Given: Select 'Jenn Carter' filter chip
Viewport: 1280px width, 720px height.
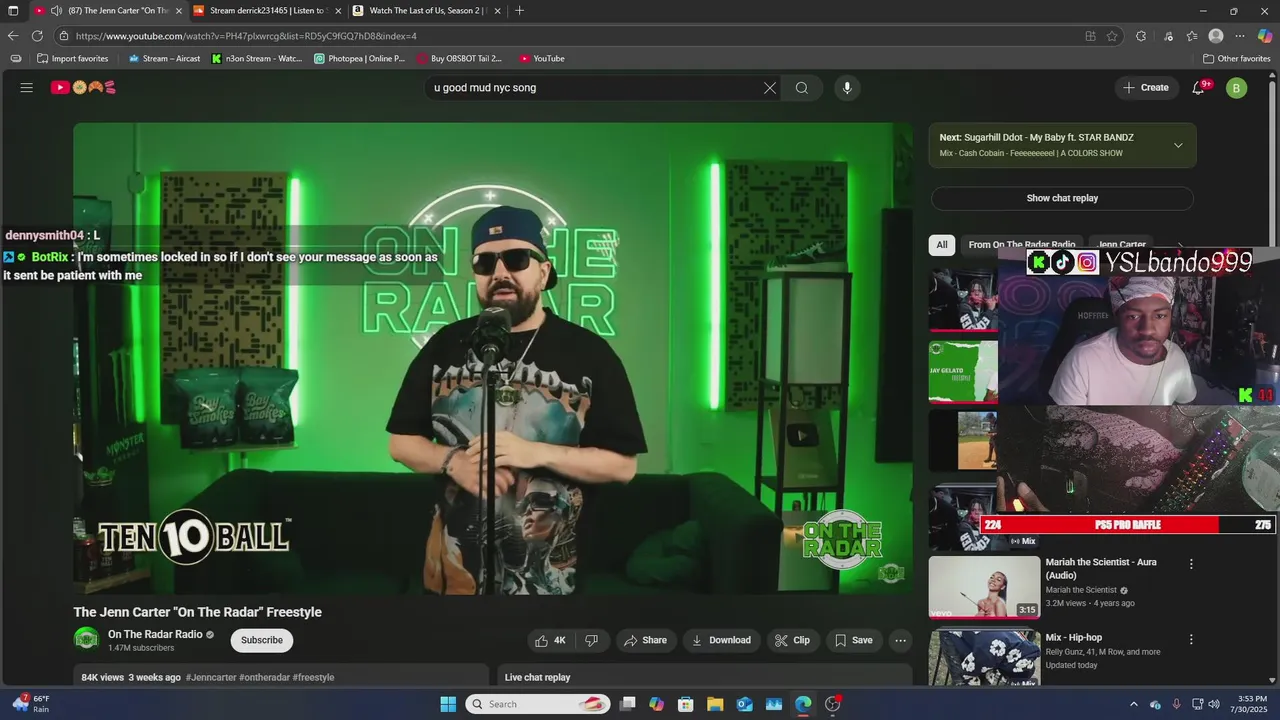Looking at the screenshot, I should pos(1121,244).
